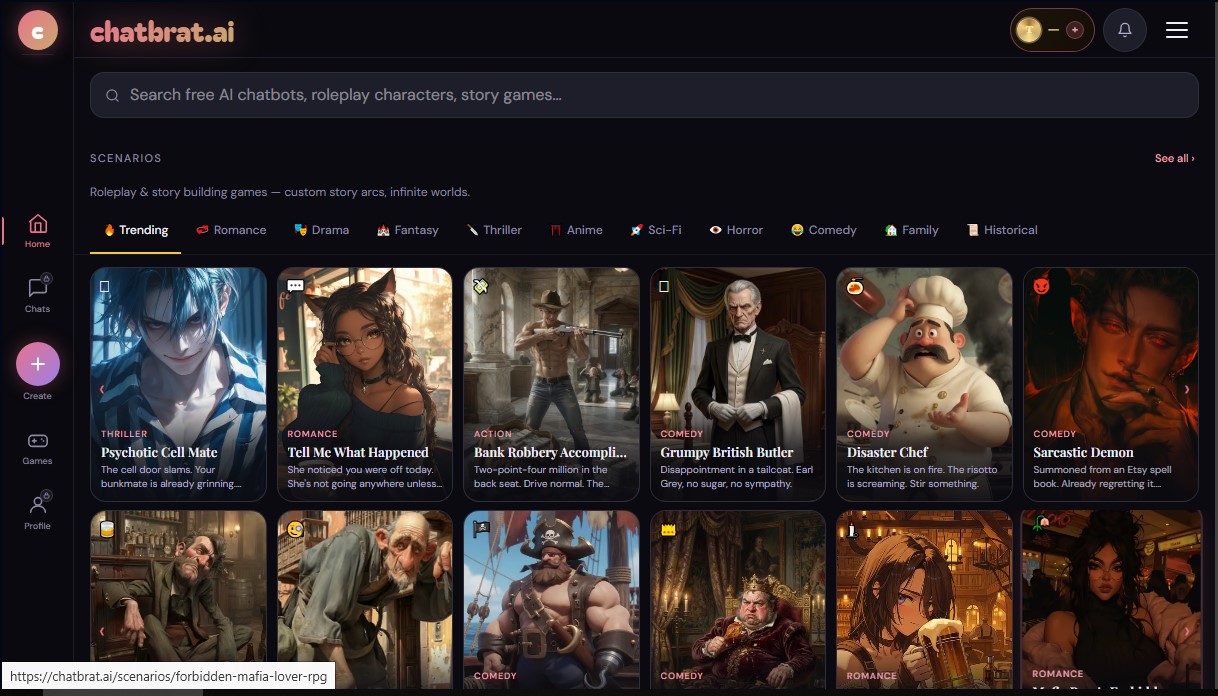Switch to the Thriller tab
1218x696 pixels.
pyautogui.click(x=494, y=230)
